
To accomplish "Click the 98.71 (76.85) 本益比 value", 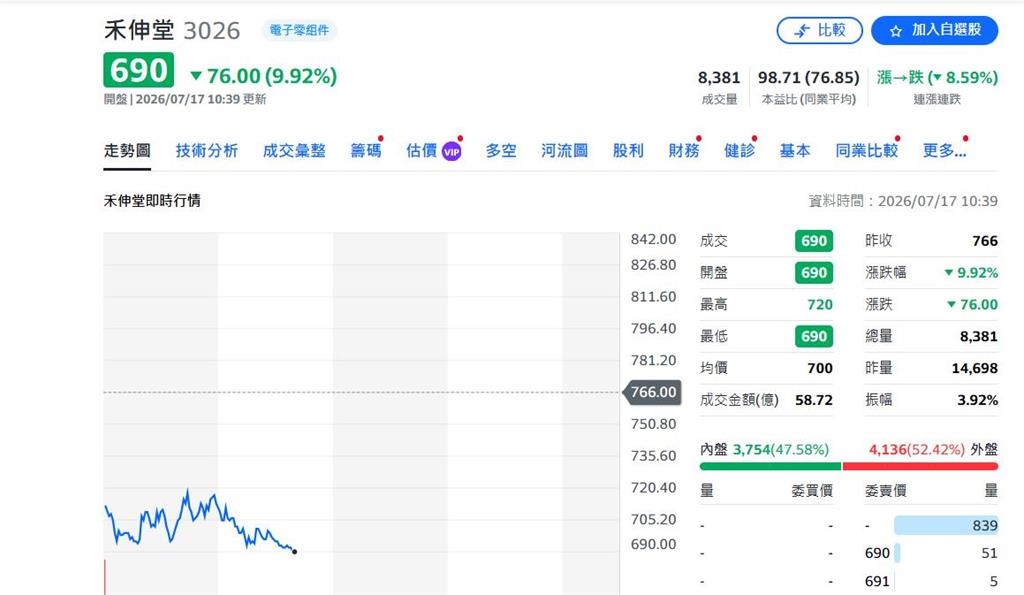I will pos(808,77).
